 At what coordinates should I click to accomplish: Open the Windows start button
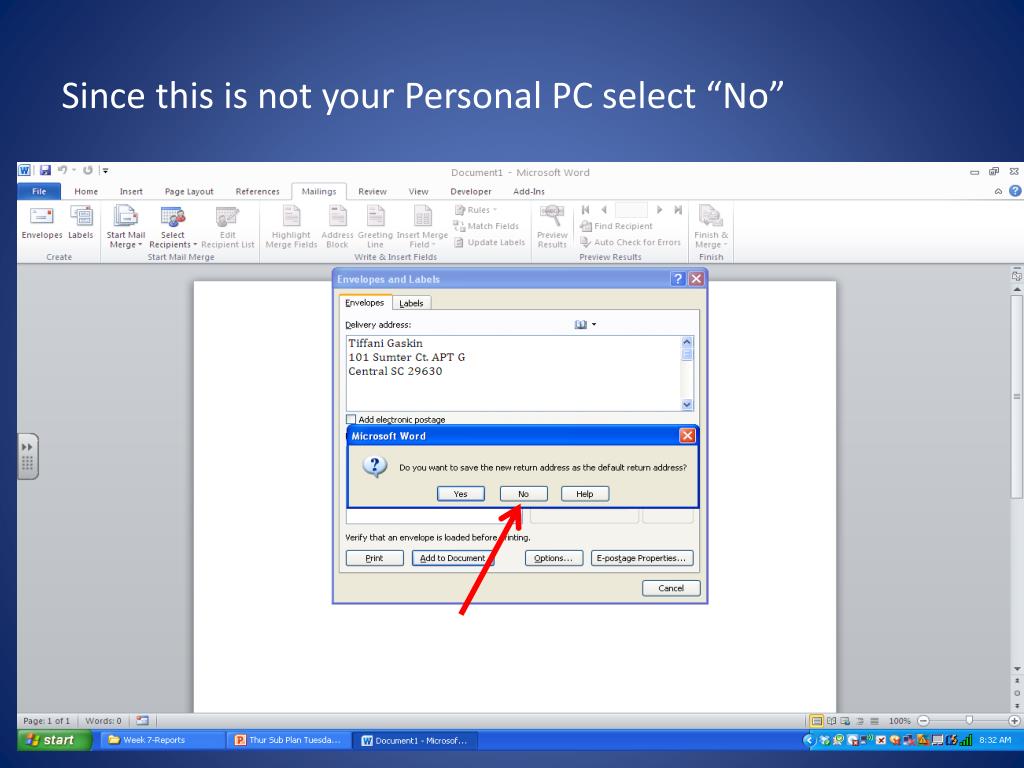(55, 740)
